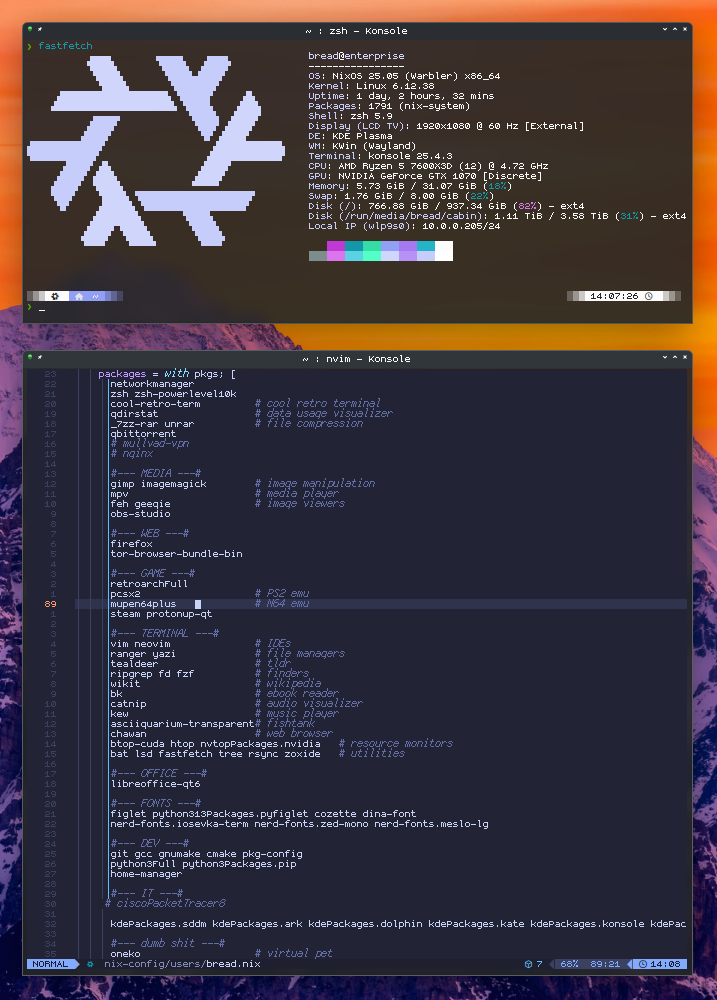Image resolution: width=717 pixels, height=1000 pixels.
Task: Maximize the nvim Konsole window
Action: tap(675, 357)
